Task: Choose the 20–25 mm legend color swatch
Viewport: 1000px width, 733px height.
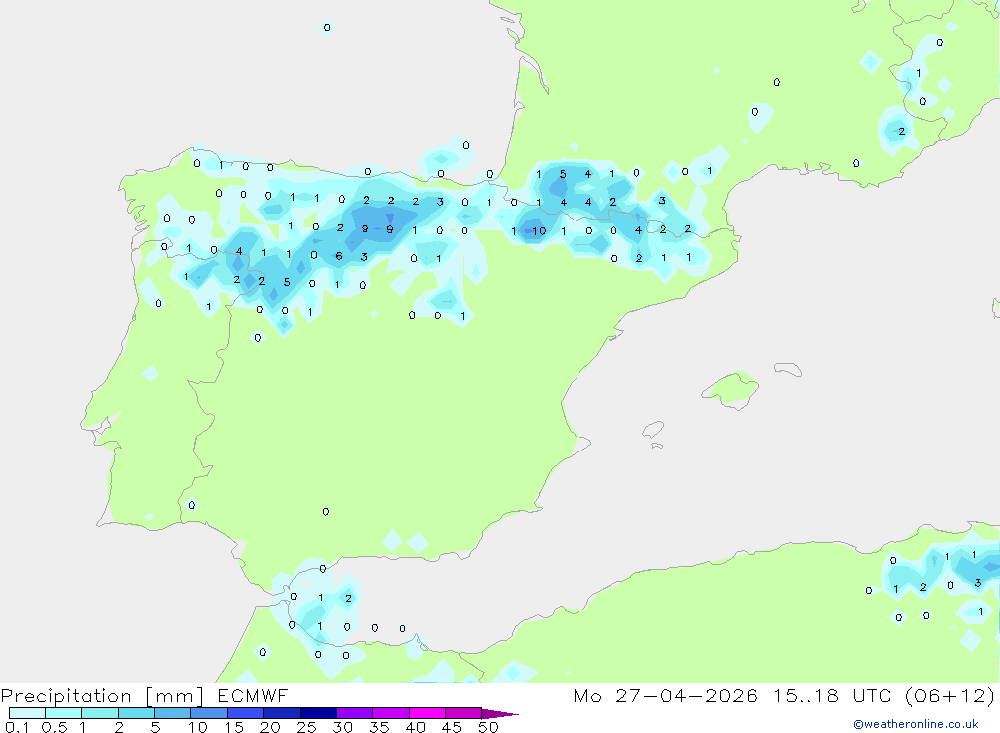Action: [x=282, y=713]
